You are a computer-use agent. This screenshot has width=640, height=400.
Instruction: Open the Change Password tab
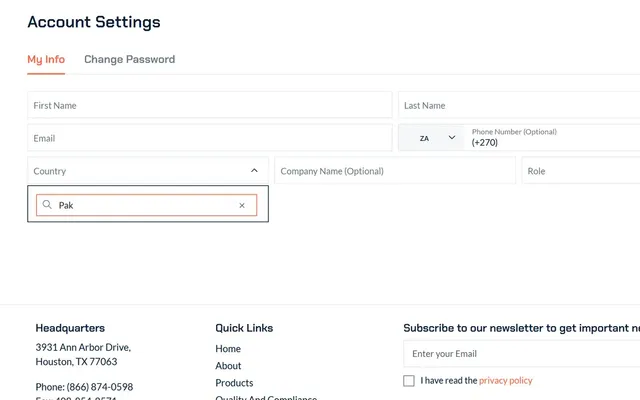click(x=129, y=60)
